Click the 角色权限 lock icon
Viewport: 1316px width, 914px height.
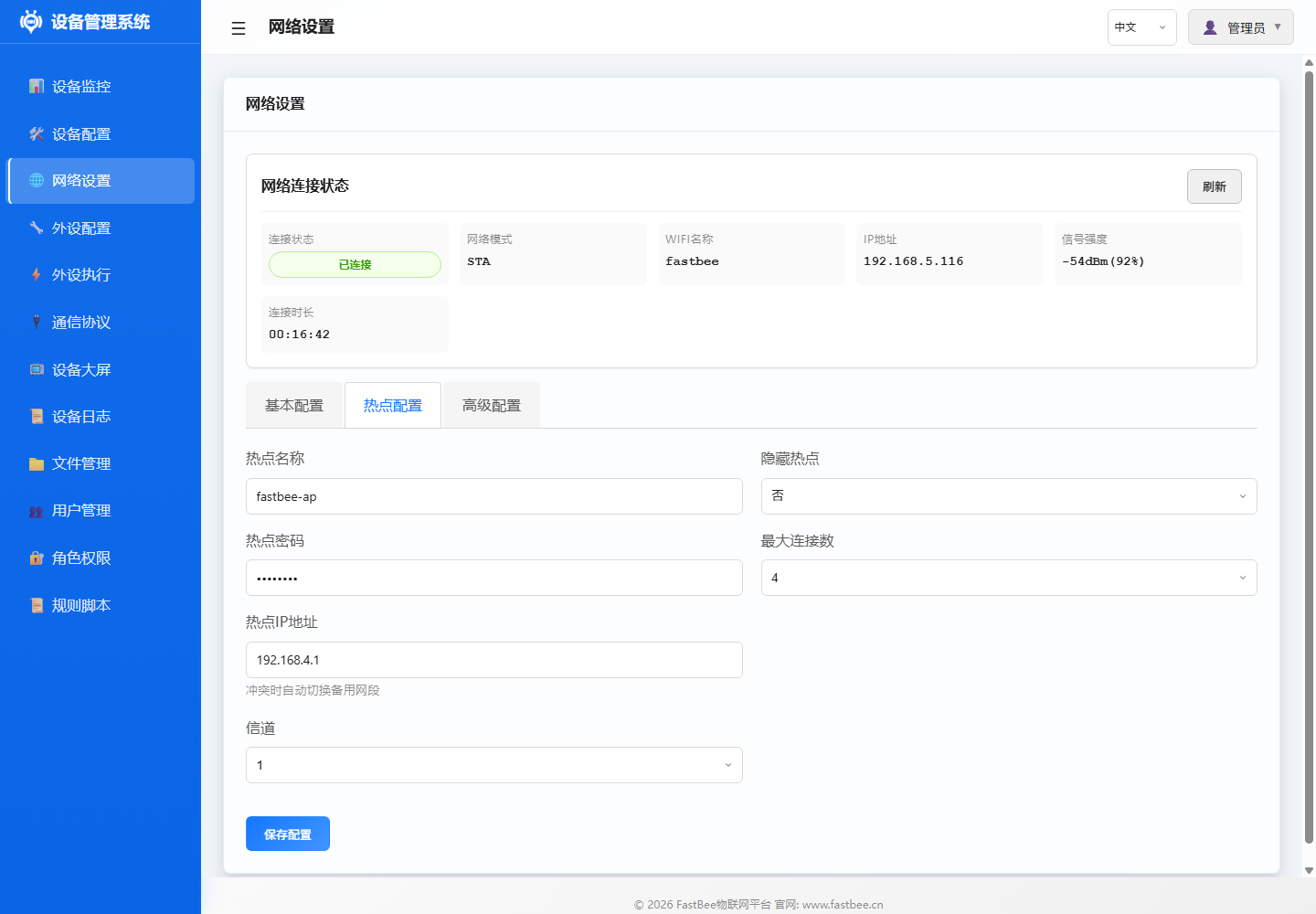tap(37, 558)
